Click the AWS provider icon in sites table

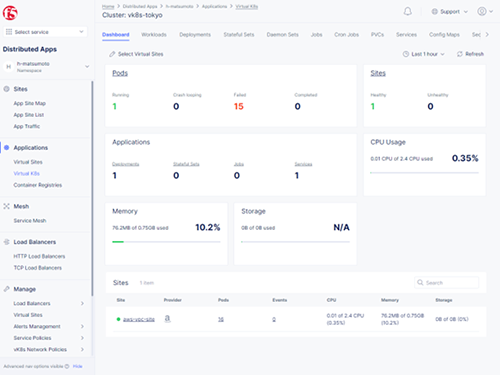coord(167,319)
